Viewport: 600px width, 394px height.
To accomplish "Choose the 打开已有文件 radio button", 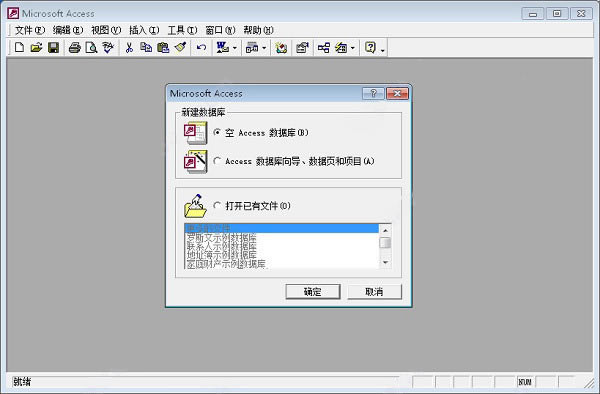I will tap(217, 205).
